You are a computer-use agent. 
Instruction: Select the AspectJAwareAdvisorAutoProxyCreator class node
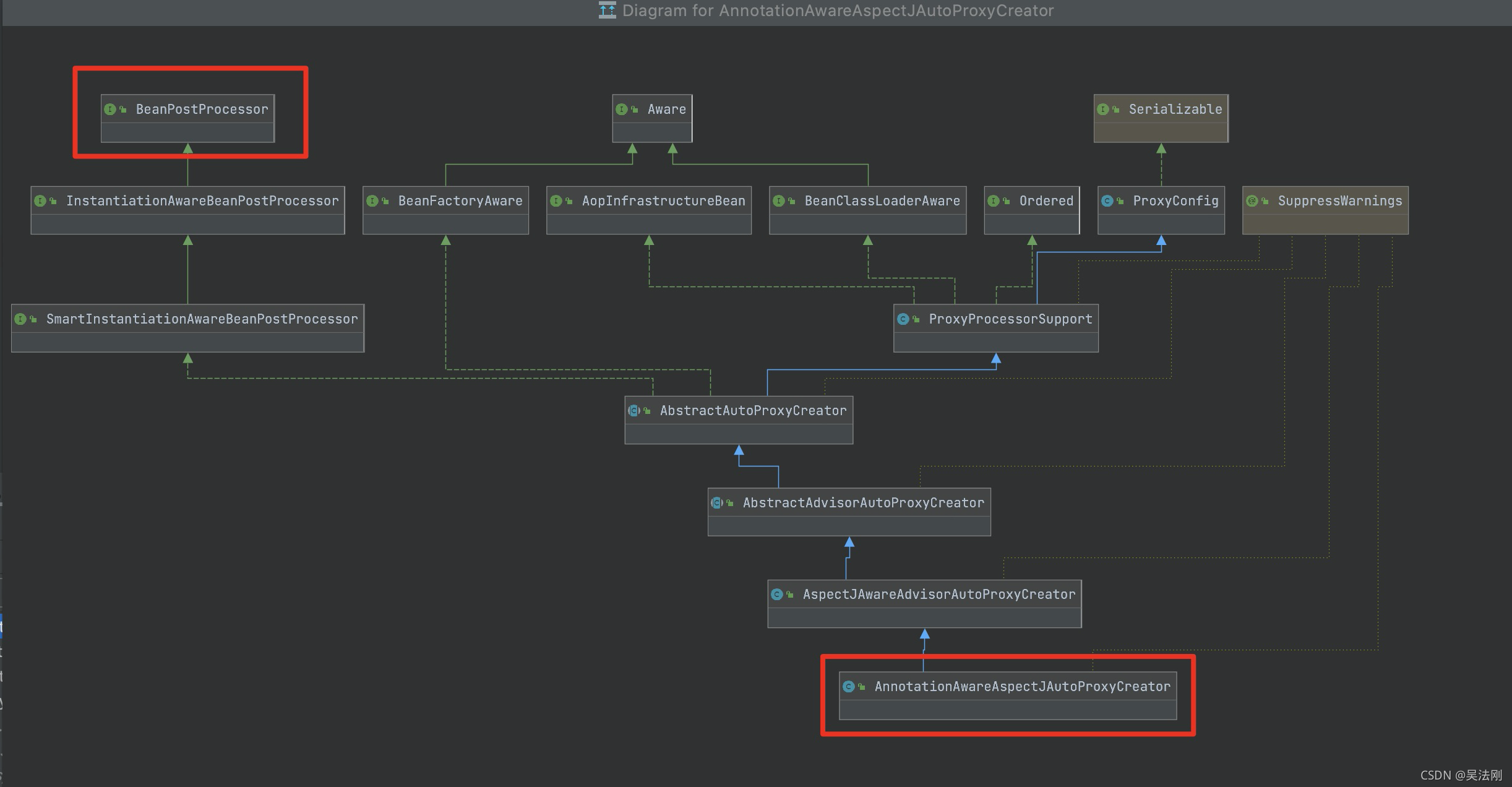click(x=939, y=595)
